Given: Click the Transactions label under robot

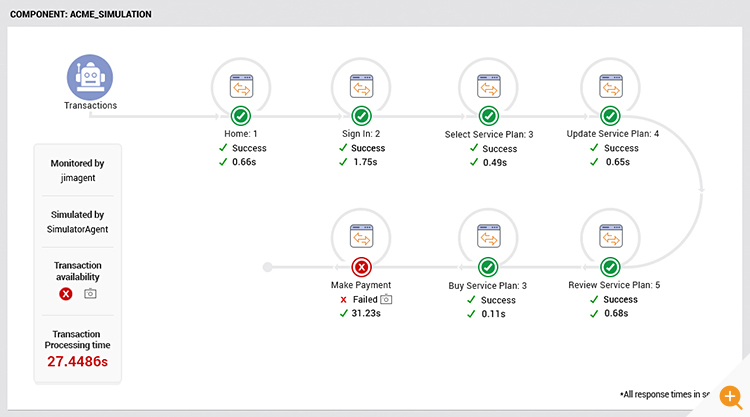Looking at the screenshot, I should tap(90, 105).
